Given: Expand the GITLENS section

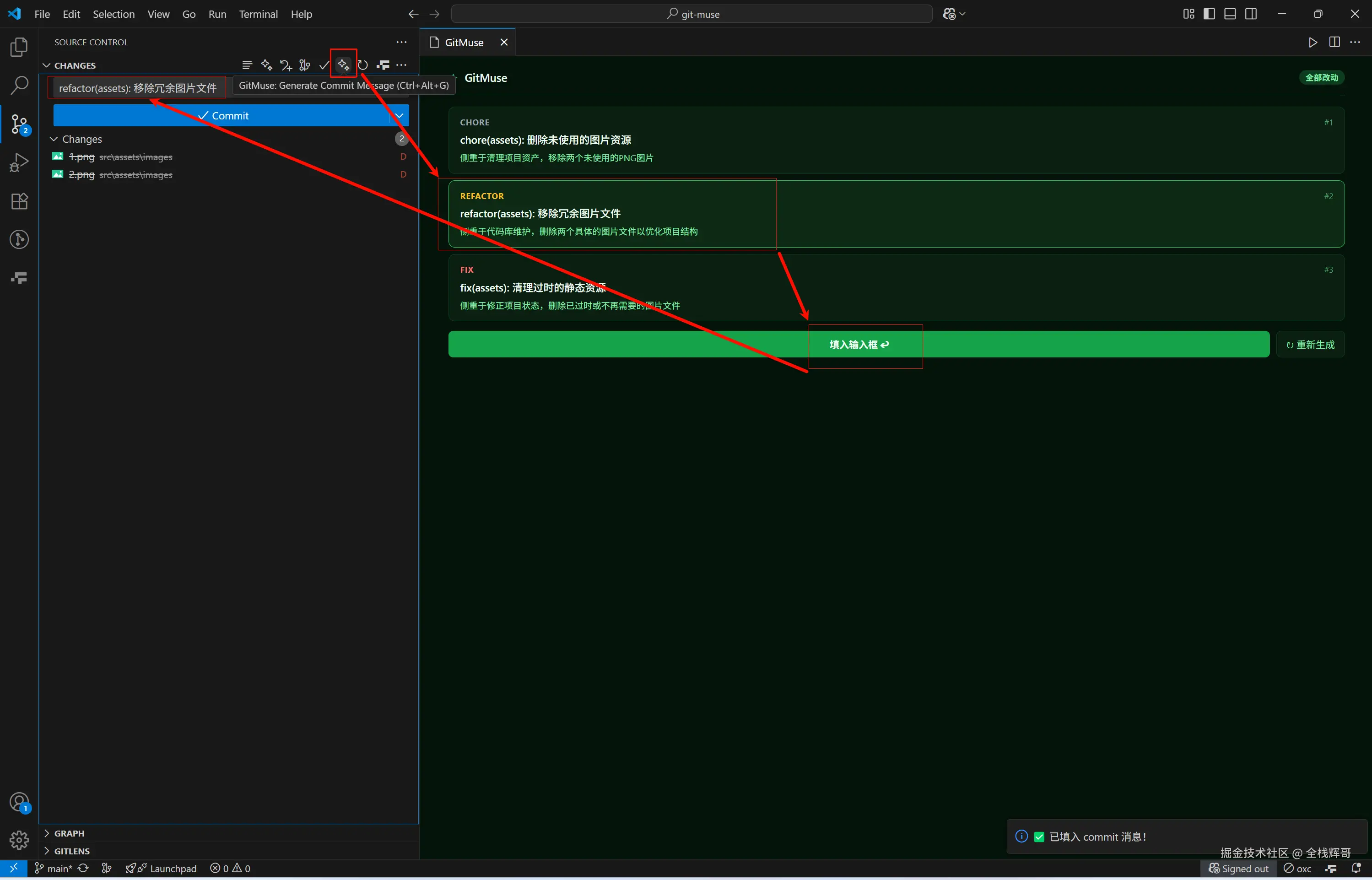Looking at the screenshot, I should tap(71, 851).
